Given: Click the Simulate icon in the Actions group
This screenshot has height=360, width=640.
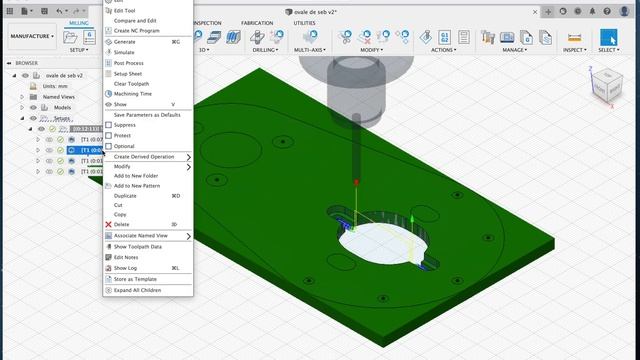Looking at the screenshot, I should (426, 37).
